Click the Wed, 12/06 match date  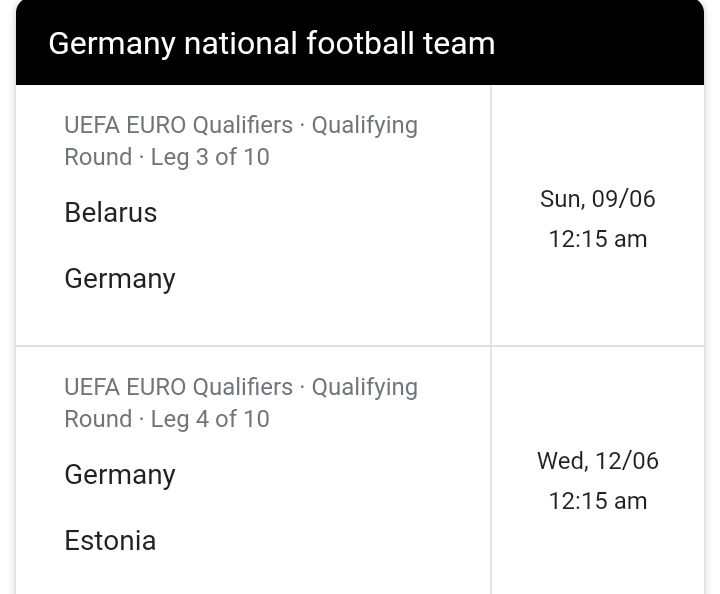click(597, 461)
